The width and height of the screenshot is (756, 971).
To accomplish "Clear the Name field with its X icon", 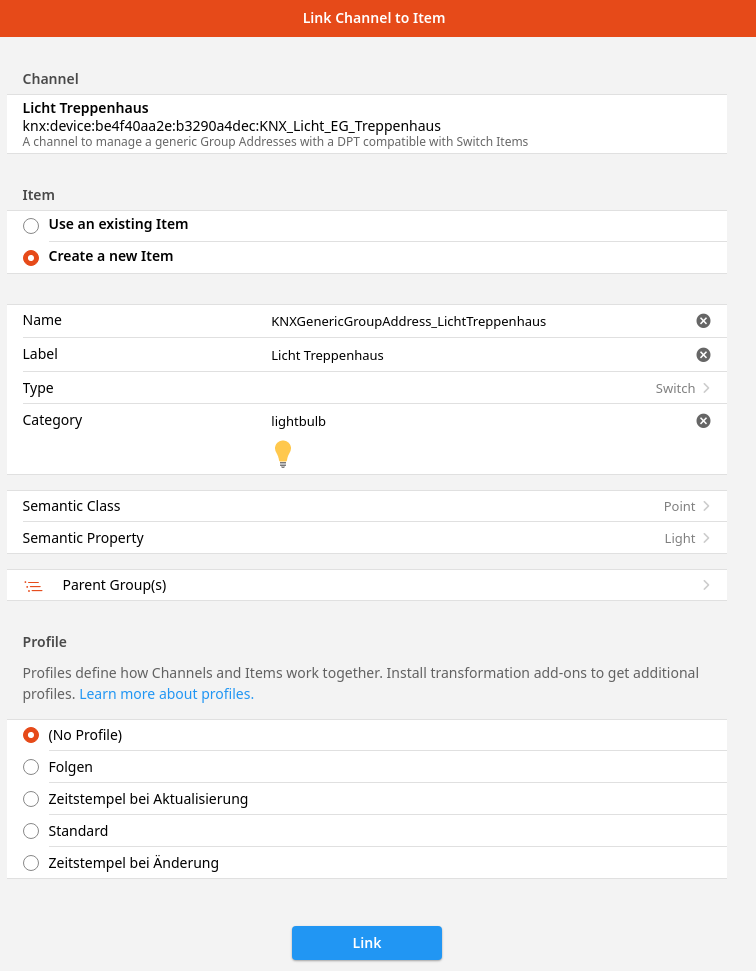I will pyautogui.click(x=703, y=321).
